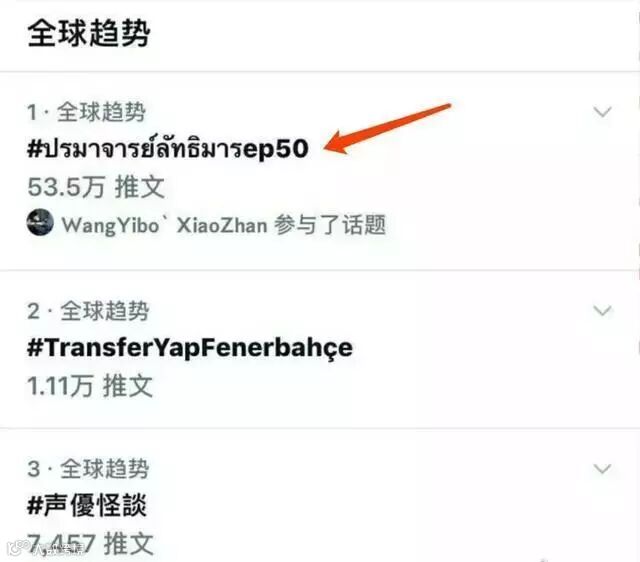This screenshot has width=640, height=562.
Task: Click the red arrow annotation
Action: coord(388,128)
